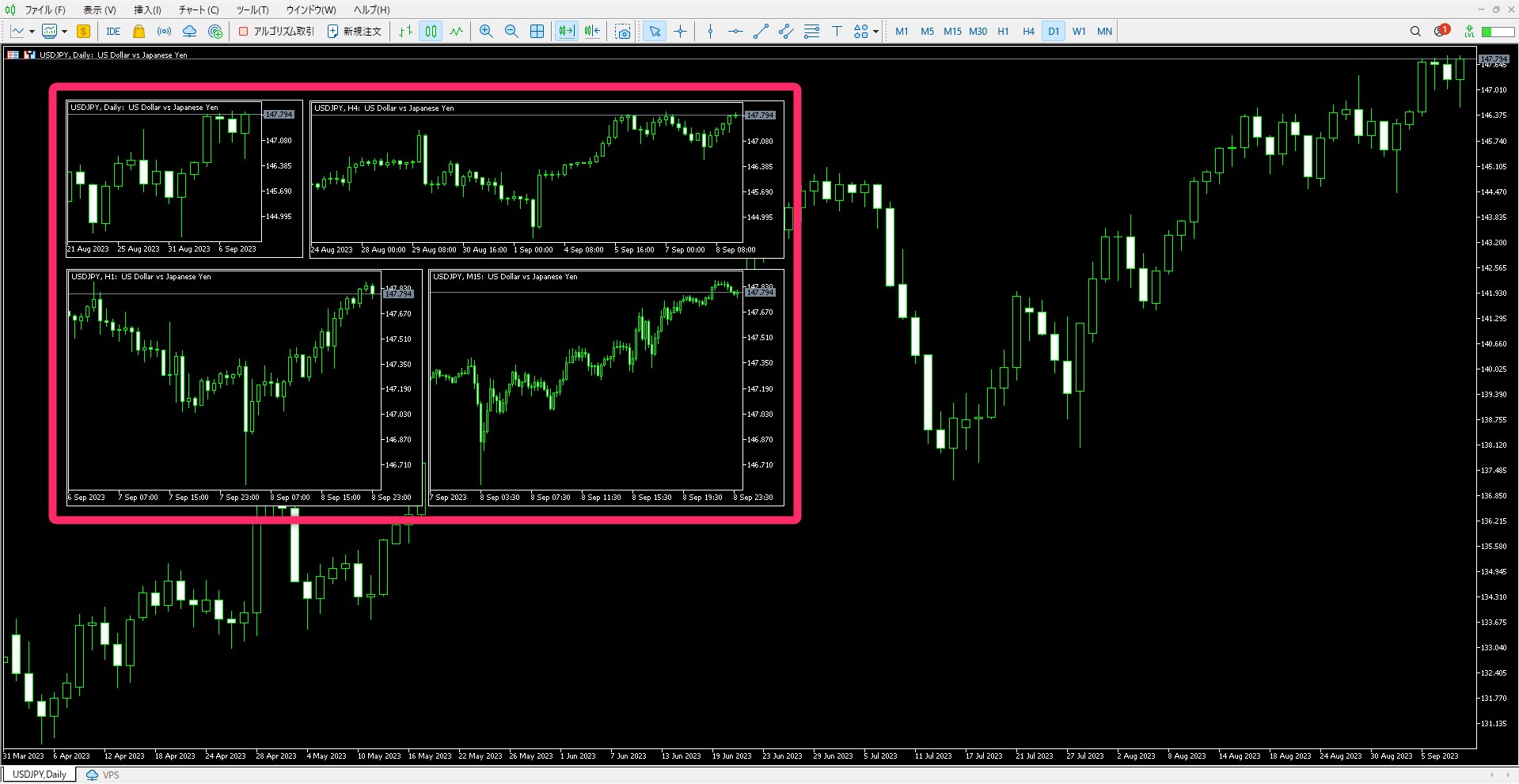Open the market shopping bag icon

click(139, 32)
